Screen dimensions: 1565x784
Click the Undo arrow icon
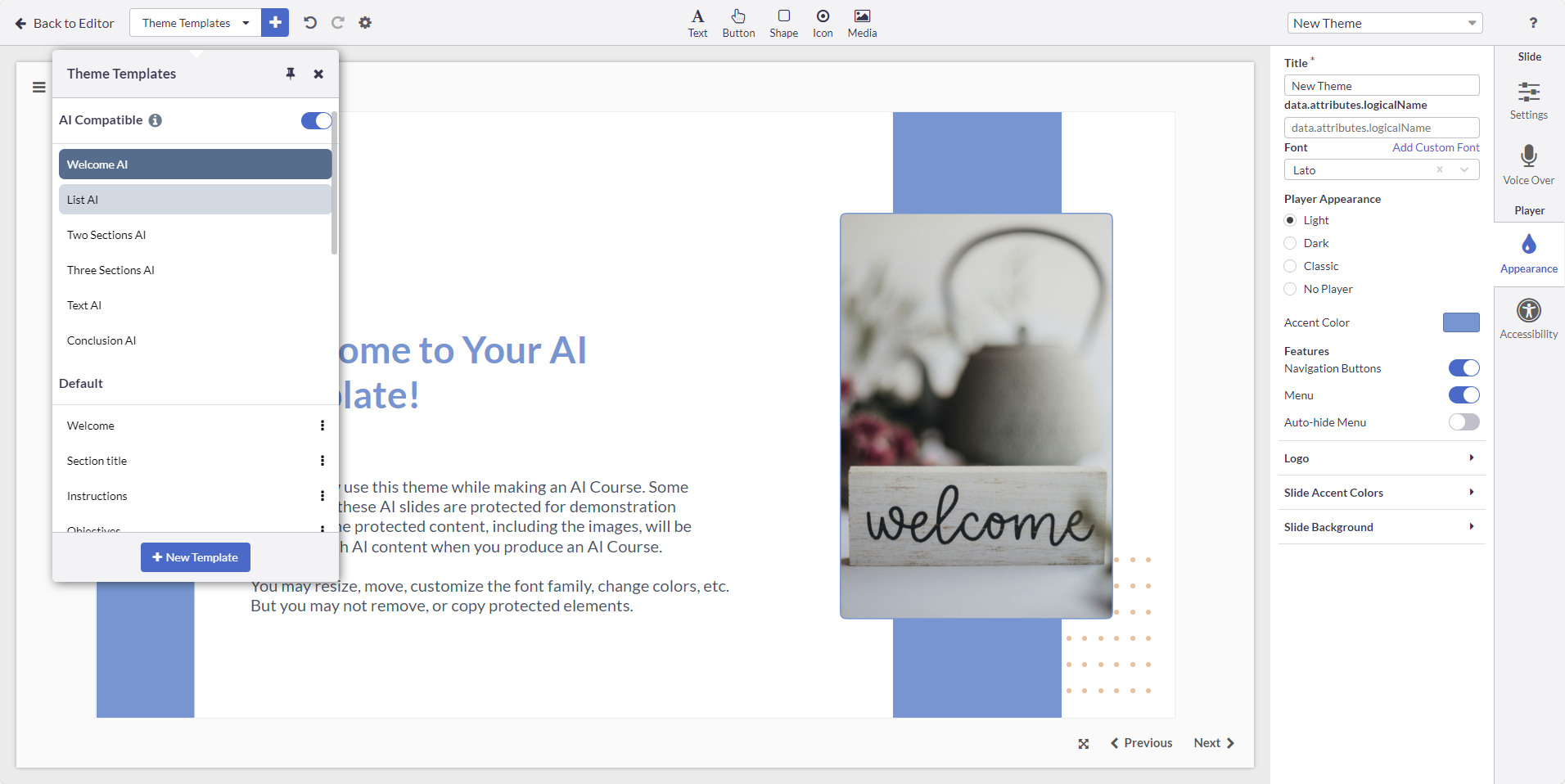pyautogui.click(x=309, y=23)
